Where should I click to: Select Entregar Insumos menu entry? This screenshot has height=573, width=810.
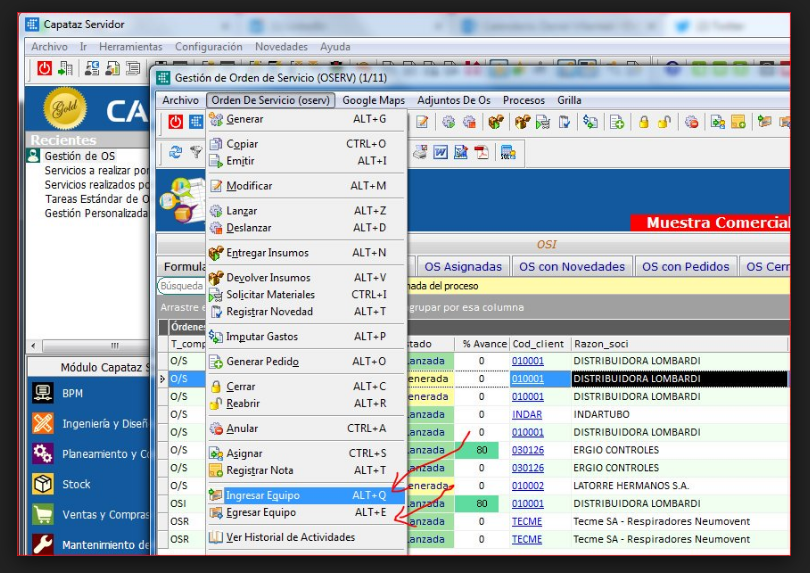tap(306, 253)
